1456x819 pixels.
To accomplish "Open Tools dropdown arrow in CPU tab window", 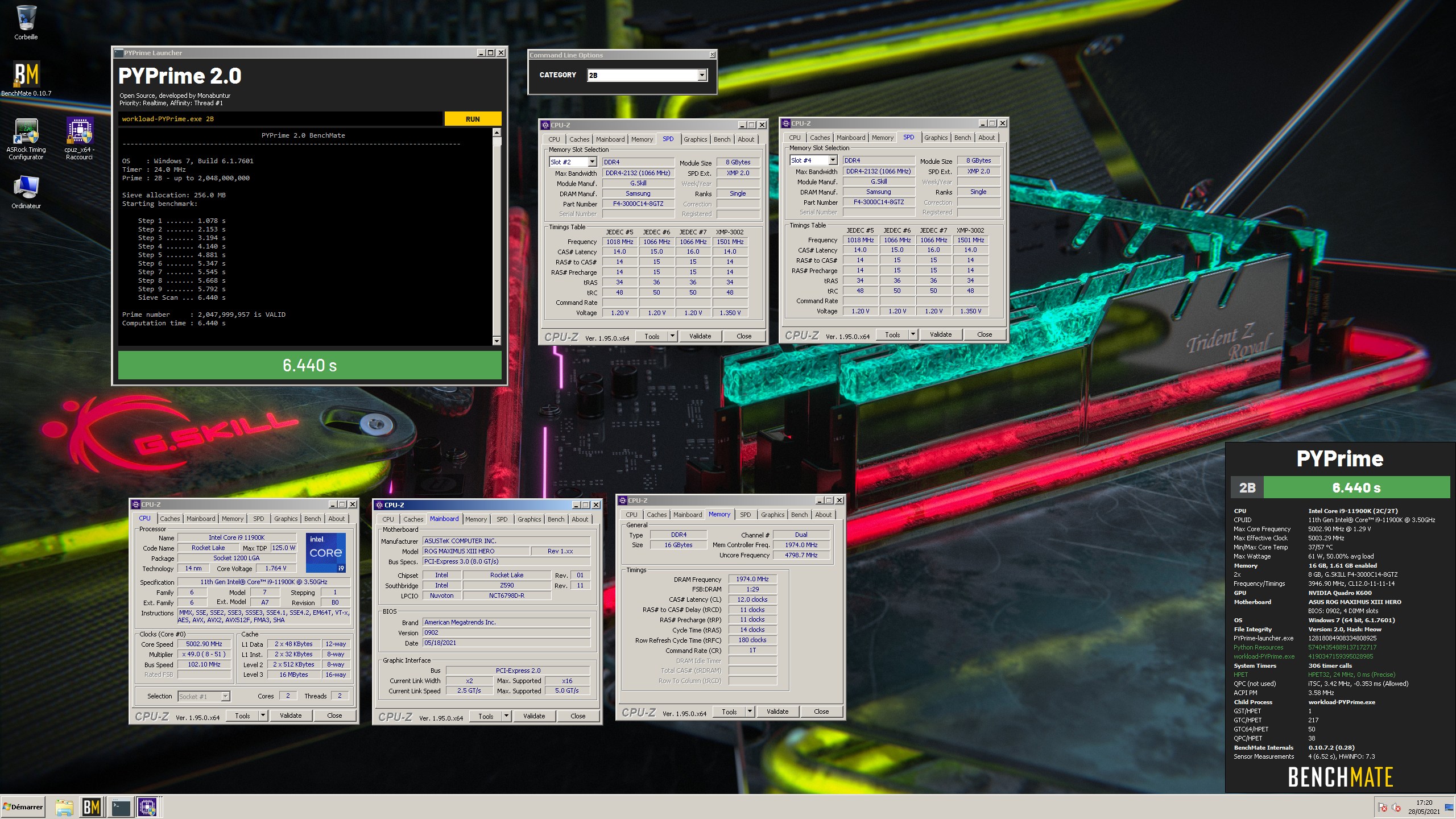I will click(x=263, y=715).
